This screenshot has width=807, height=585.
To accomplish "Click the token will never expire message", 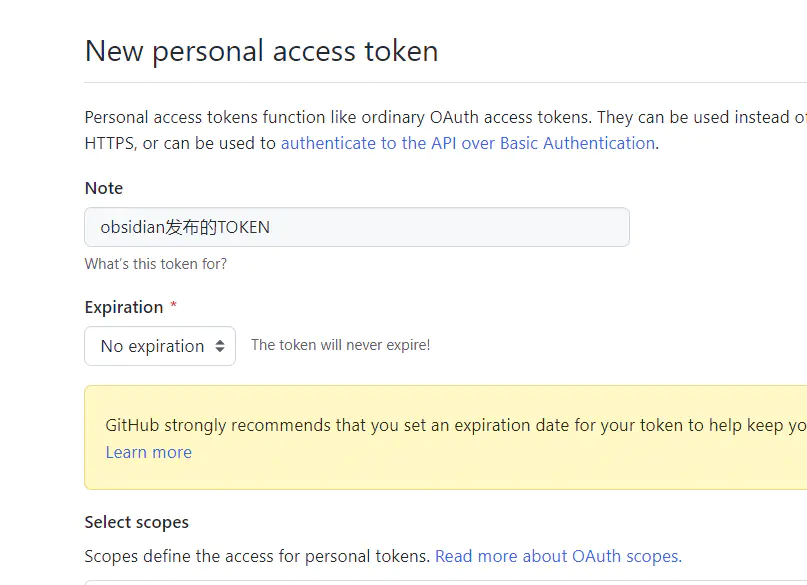I will click(340, 345).
